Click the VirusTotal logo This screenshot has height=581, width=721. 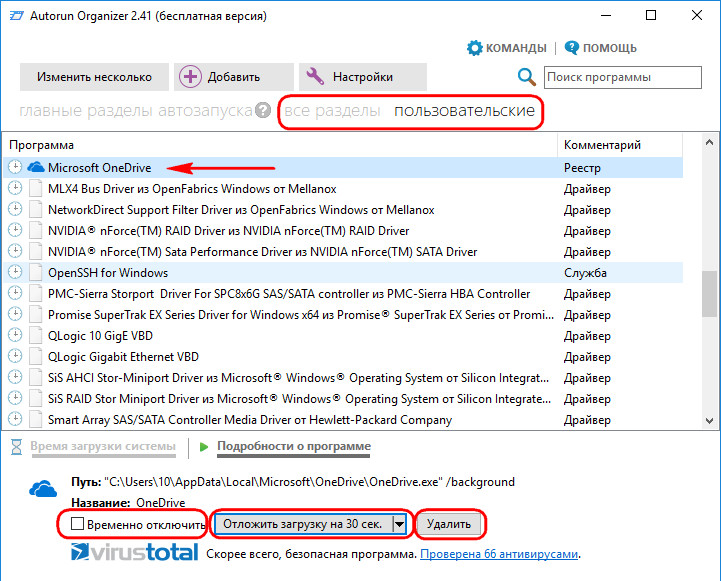135,552
